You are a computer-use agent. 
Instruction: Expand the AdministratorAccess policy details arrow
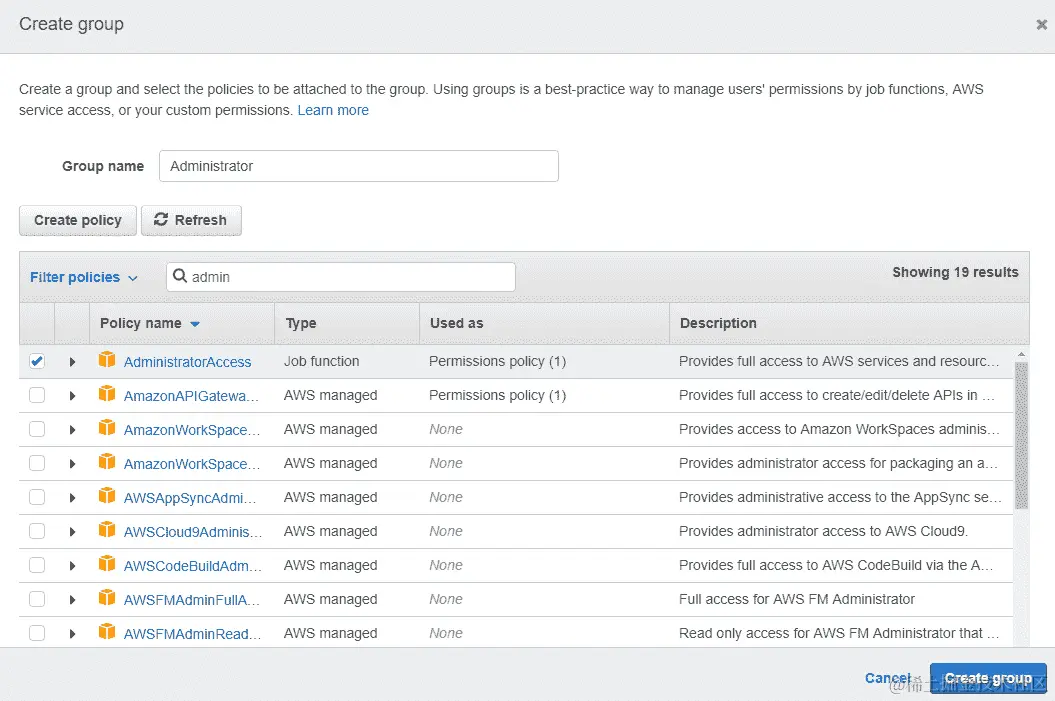pos(72,362)
